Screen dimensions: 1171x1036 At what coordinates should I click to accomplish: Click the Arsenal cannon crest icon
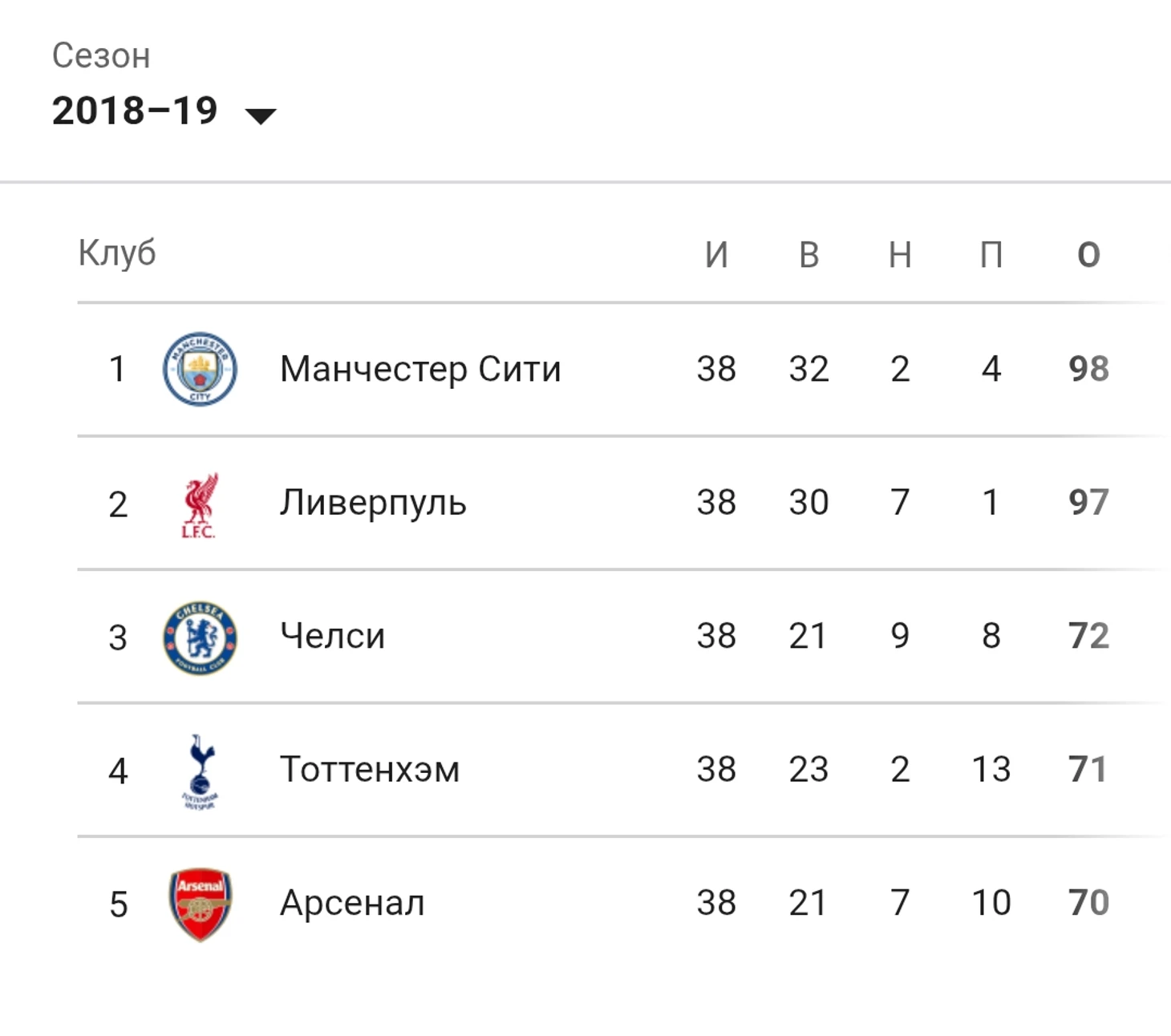pyautogui.click(x=200, y=904)
